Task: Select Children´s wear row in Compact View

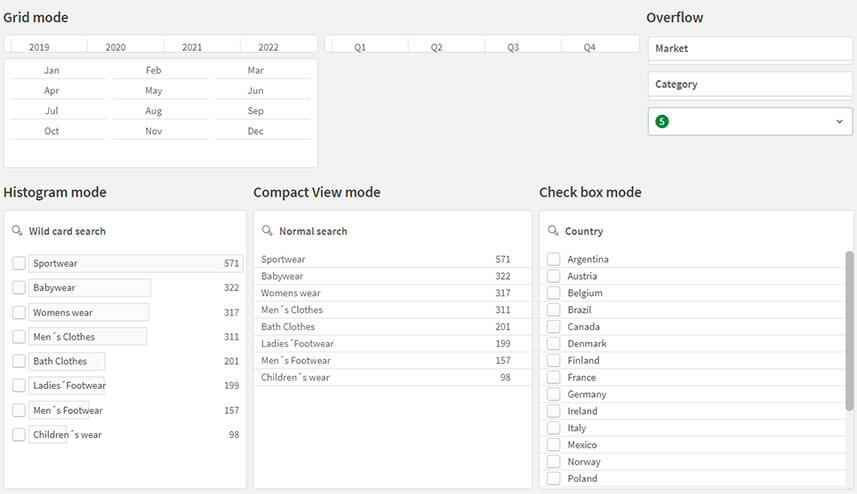Action: coord(392,378)
